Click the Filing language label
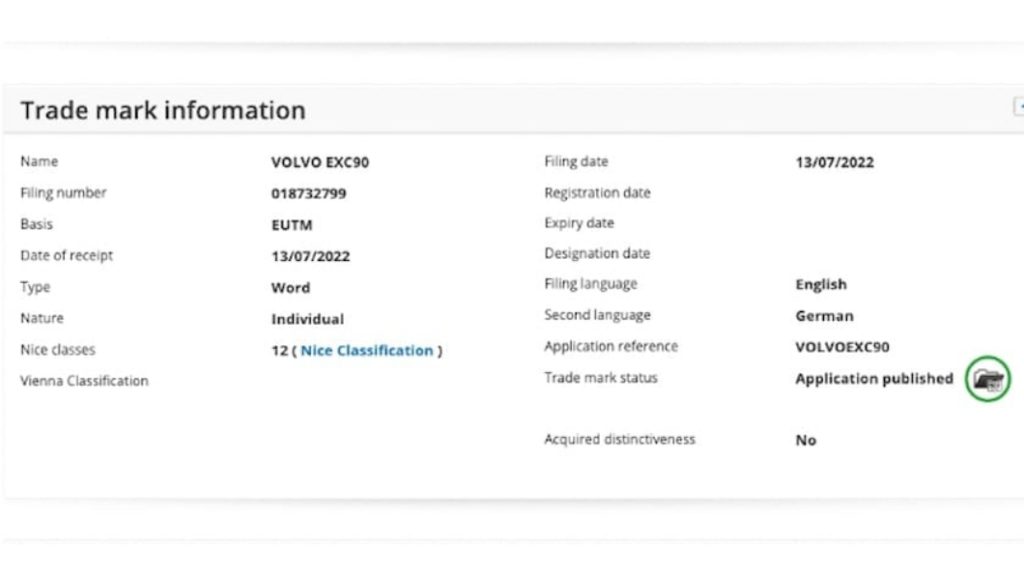 point(591,284)
